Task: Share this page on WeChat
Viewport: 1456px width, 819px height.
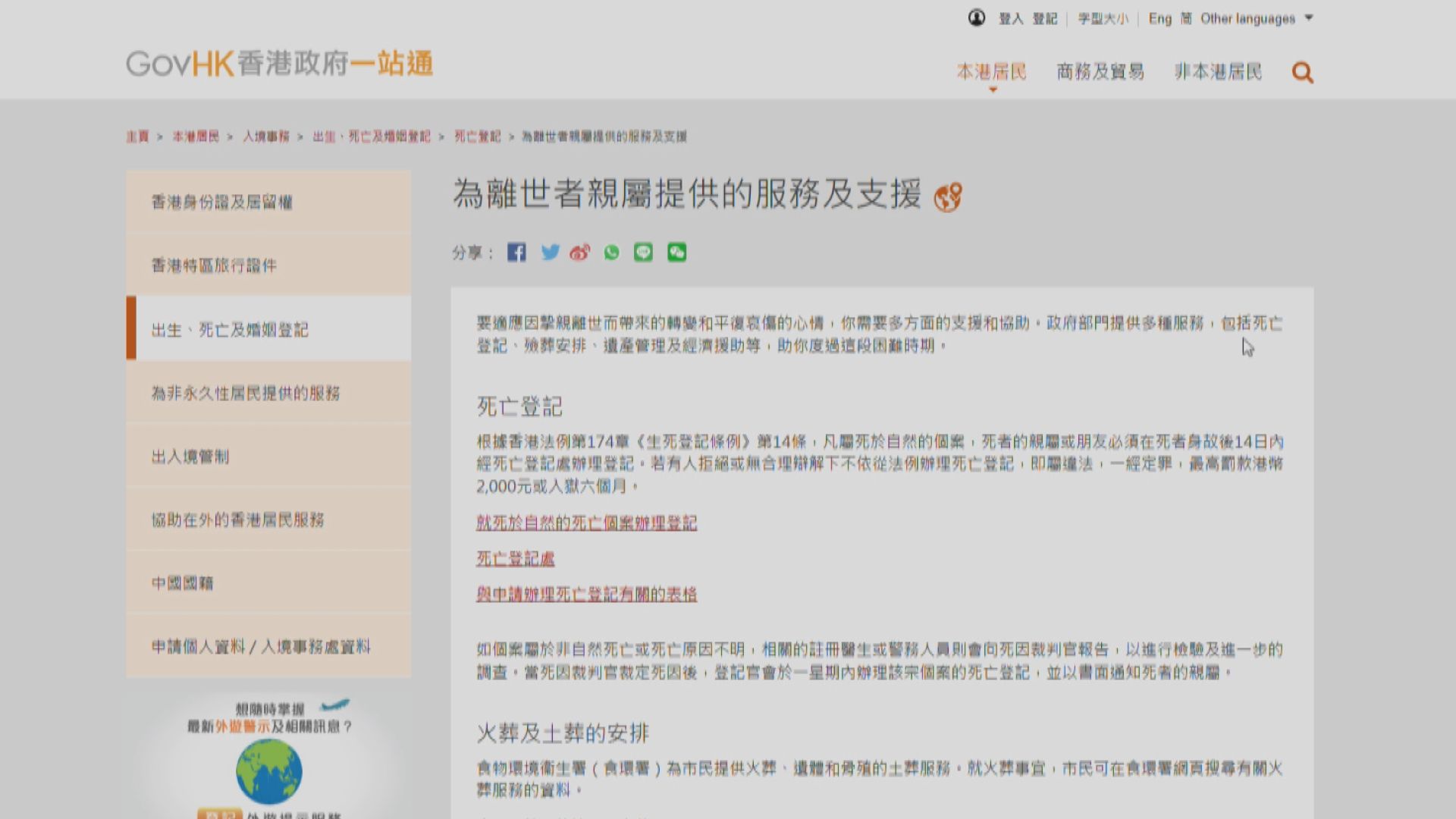Action: coord(676,253)
